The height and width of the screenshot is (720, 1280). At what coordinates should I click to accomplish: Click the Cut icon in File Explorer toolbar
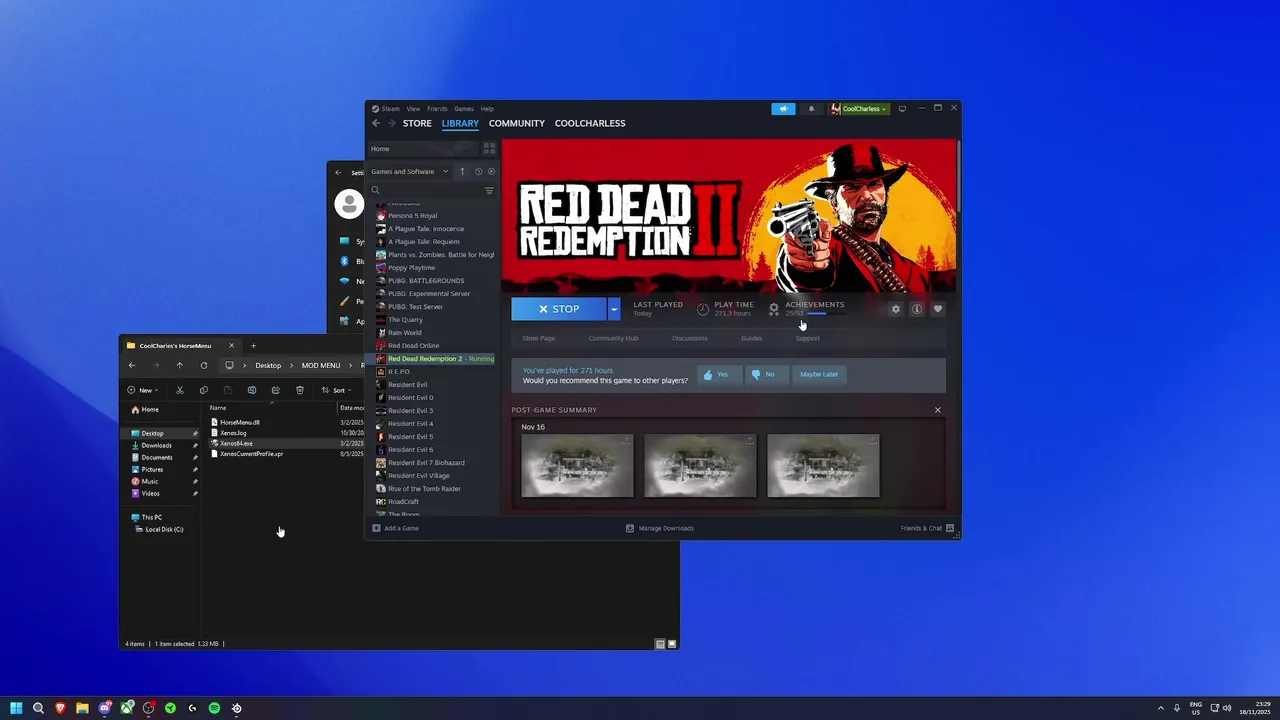tap(180, 390)
